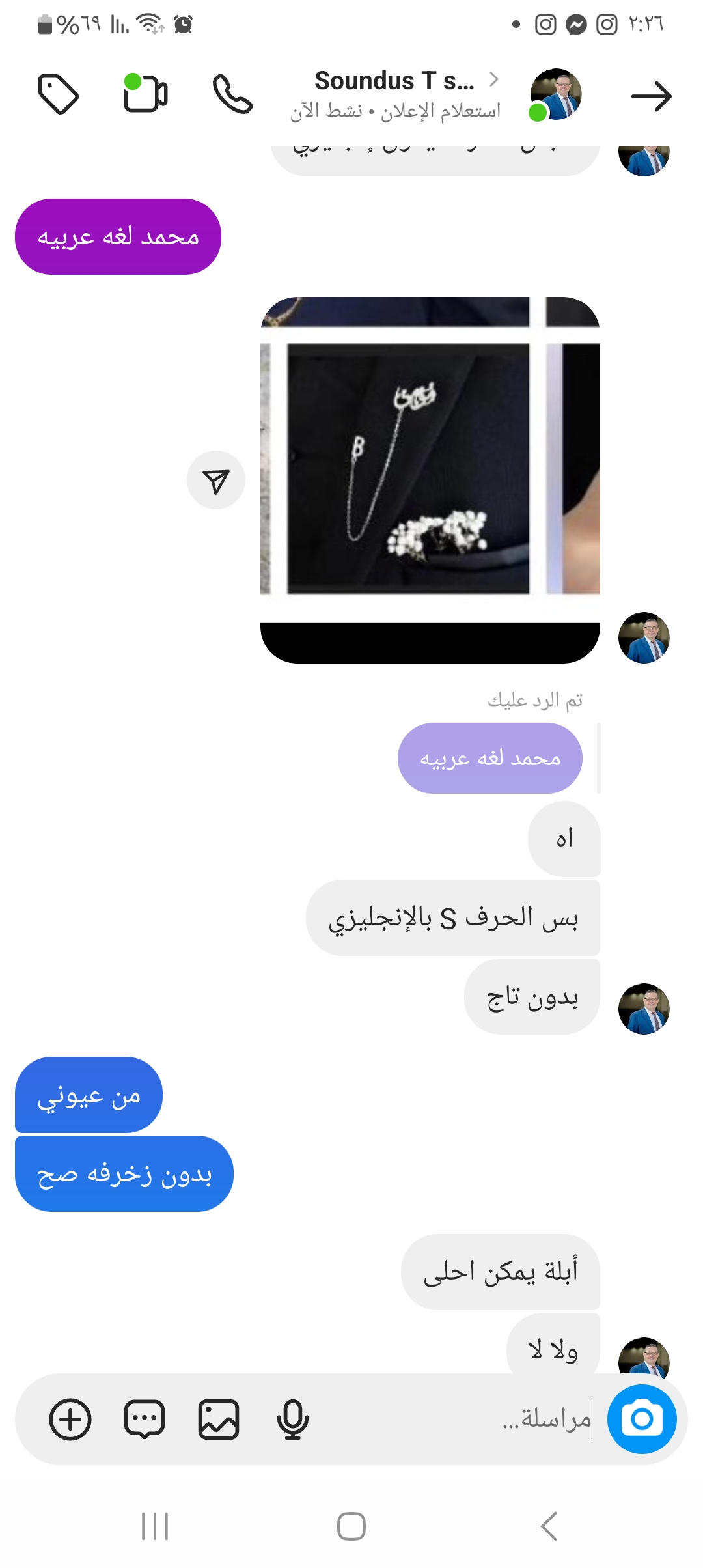Open the gallery image picker
Image resolution: width=703 pixels, height=1568 pixels.
point(219,1420)
